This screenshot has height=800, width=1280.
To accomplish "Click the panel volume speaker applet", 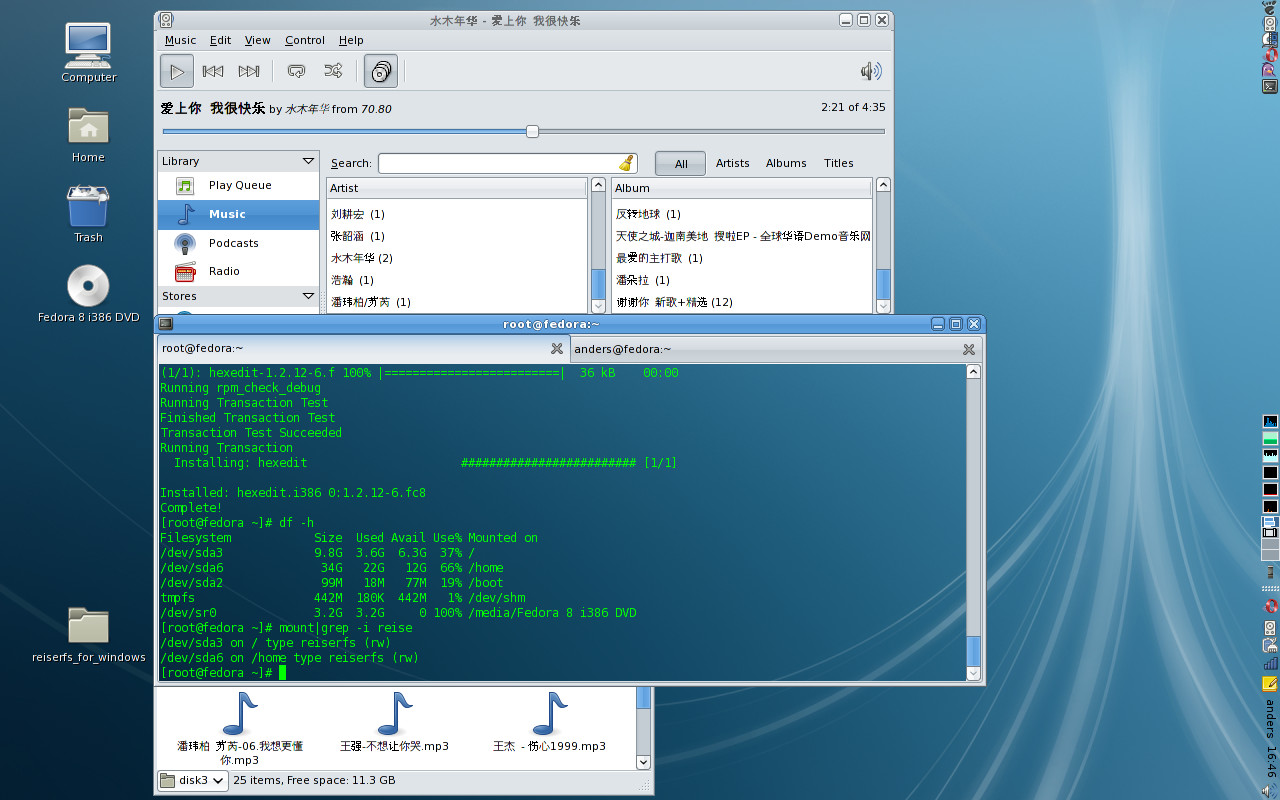I will (x=1271, y=791).
